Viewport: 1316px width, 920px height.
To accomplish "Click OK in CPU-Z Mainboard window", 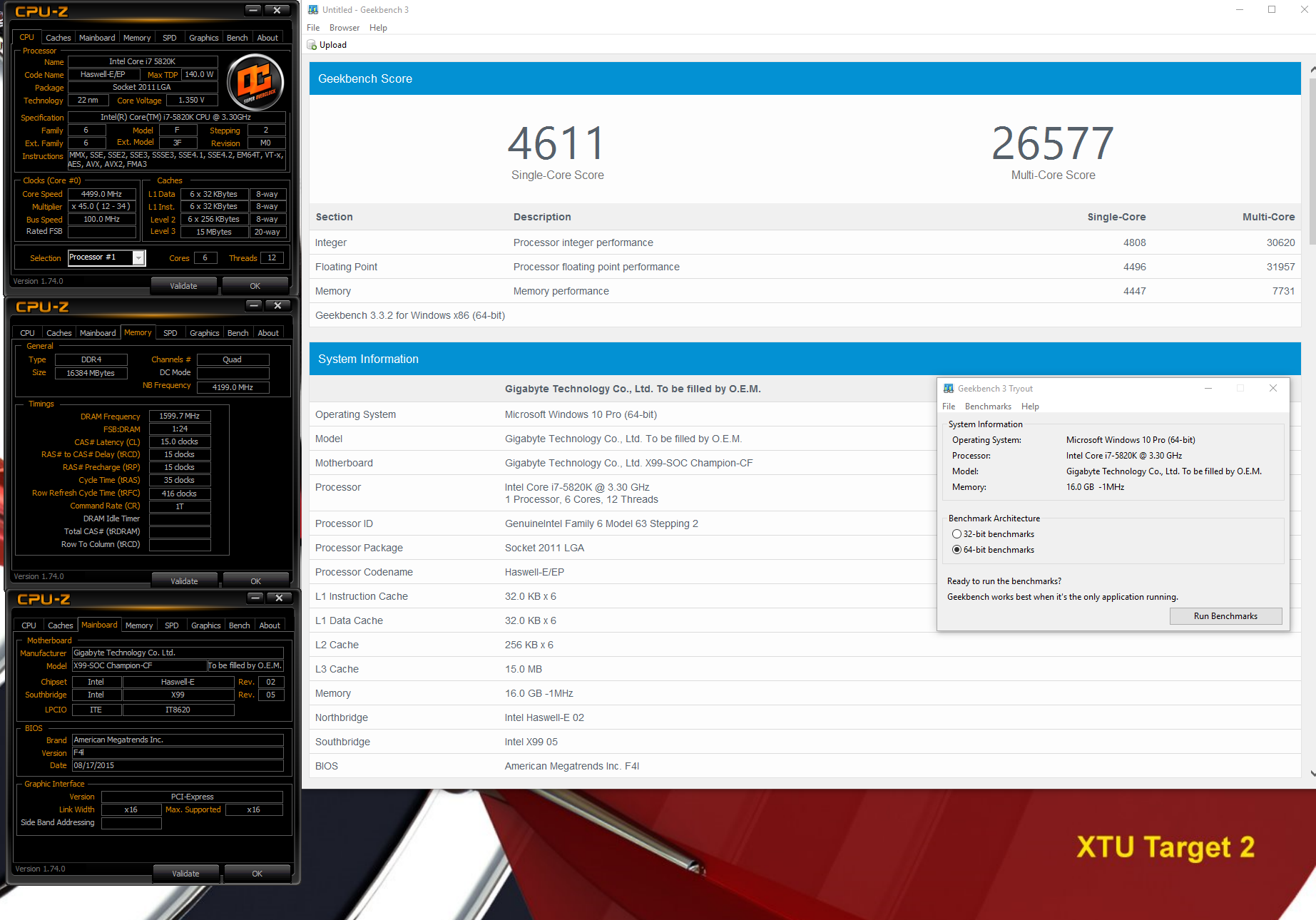I will [x=257, y=874].
